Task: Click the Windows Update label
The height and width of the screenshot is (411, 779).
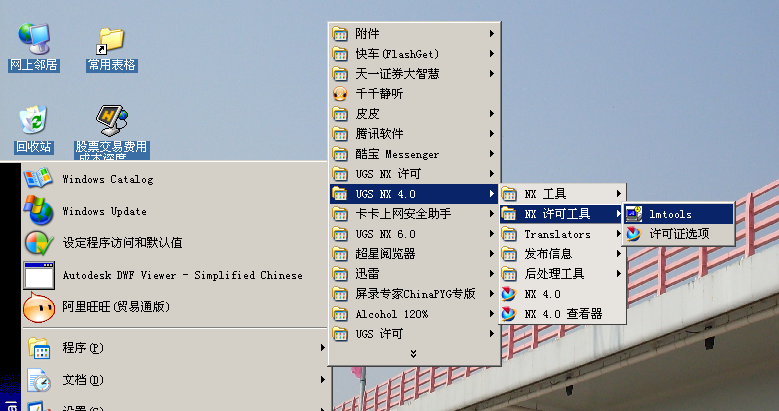Action: (104, 211)
